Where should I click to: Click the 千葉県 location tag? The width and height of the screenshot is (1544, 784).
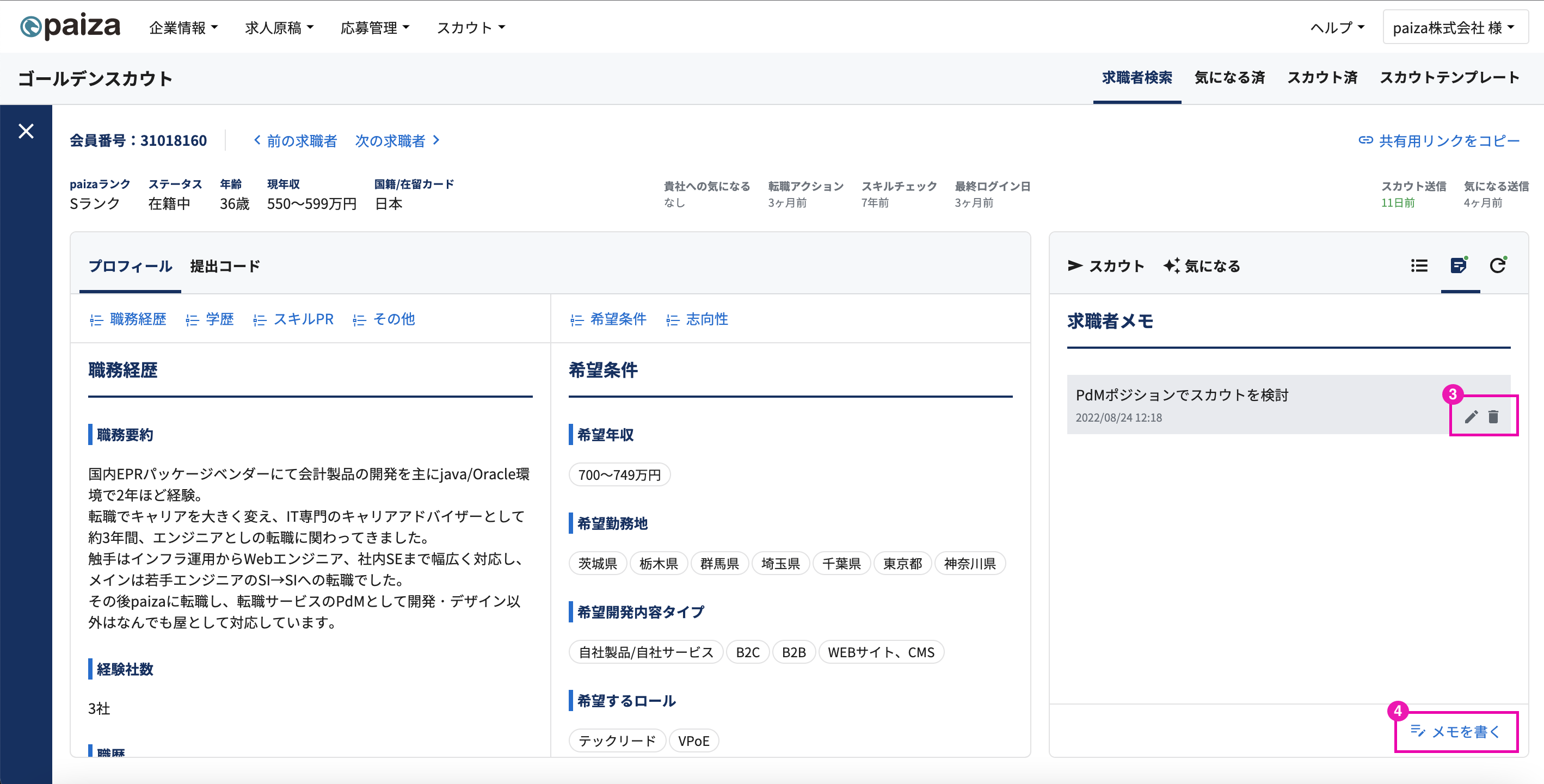coord(841,564)
